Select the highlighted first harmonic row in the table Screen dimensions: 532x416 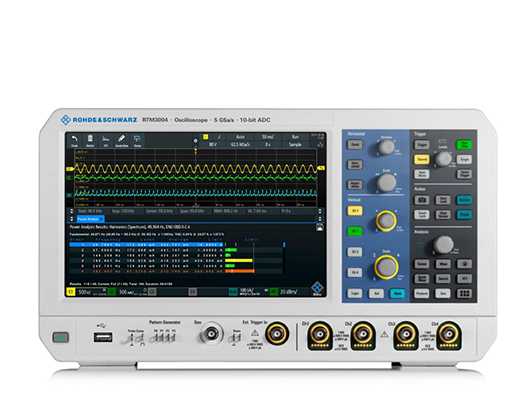(x=147, y=245)
